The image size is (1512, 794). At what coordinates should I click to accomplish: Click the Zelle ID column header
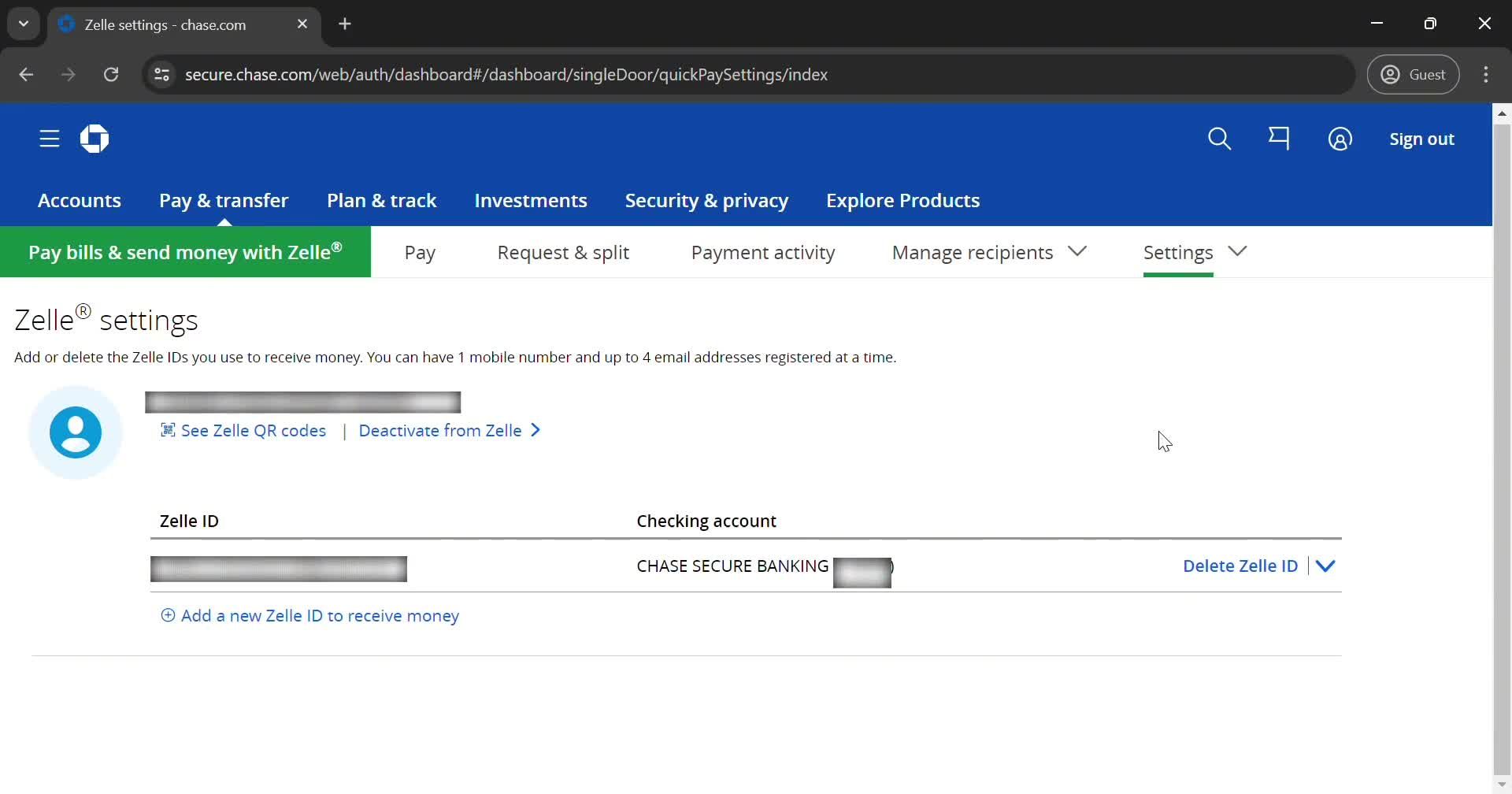click(189, 521)
